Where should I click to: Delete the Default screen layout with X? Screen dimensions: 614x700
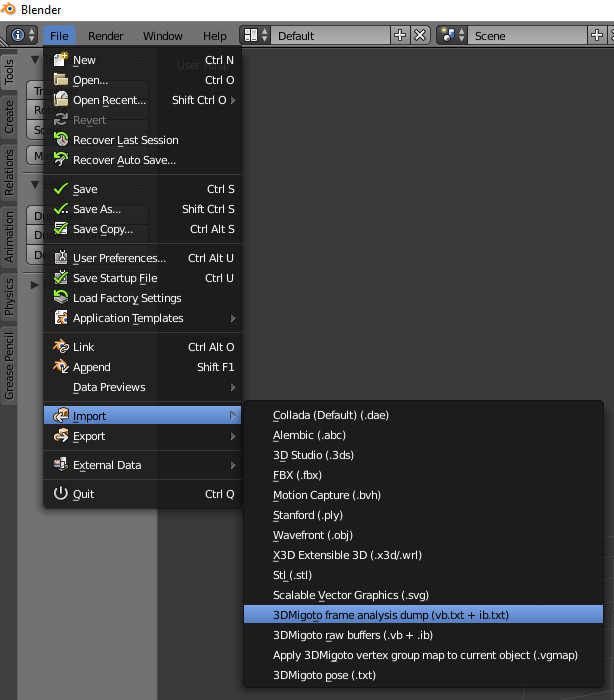click(x=420, y=35)
